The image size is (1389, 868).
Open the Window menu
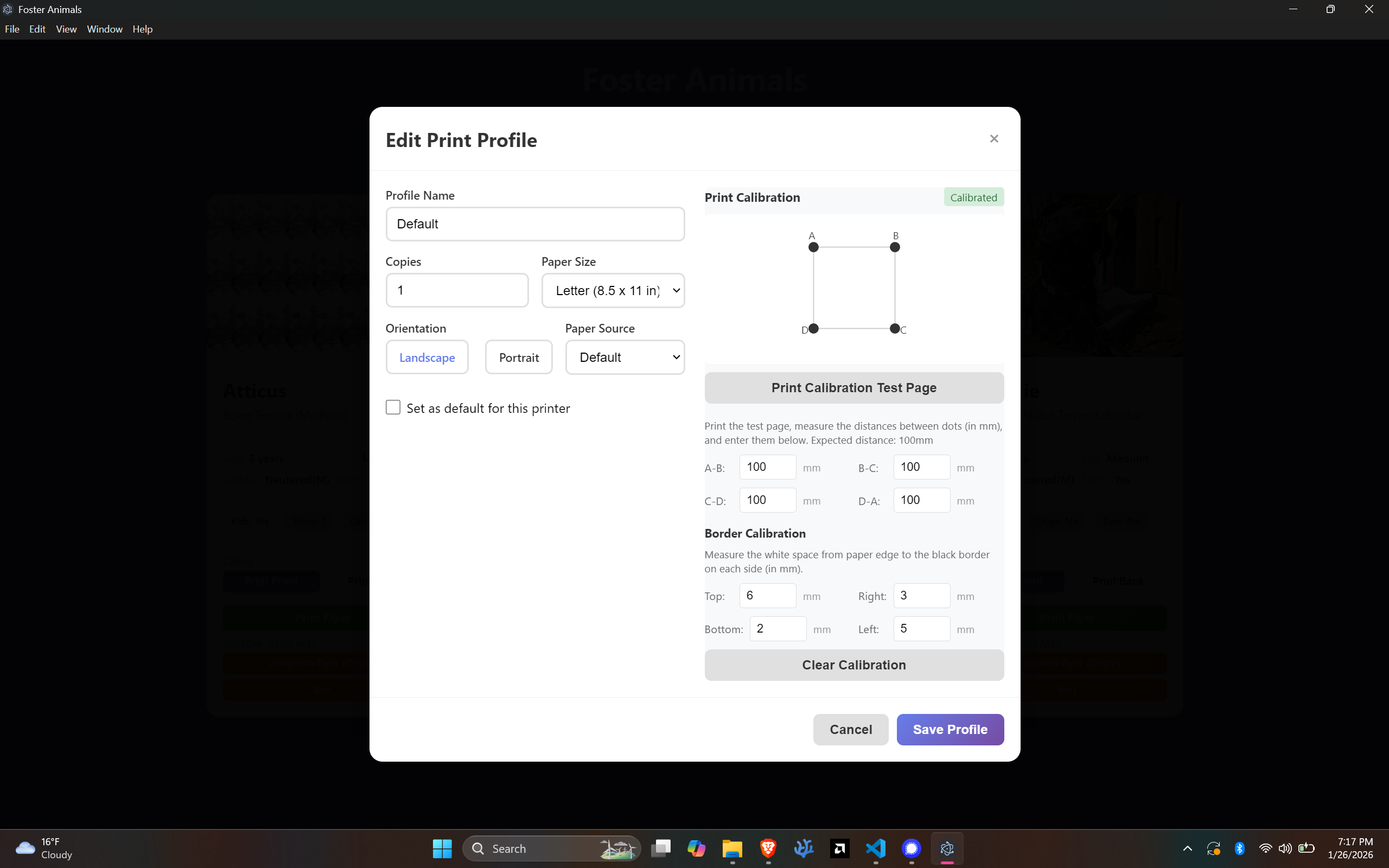(105, 29)
